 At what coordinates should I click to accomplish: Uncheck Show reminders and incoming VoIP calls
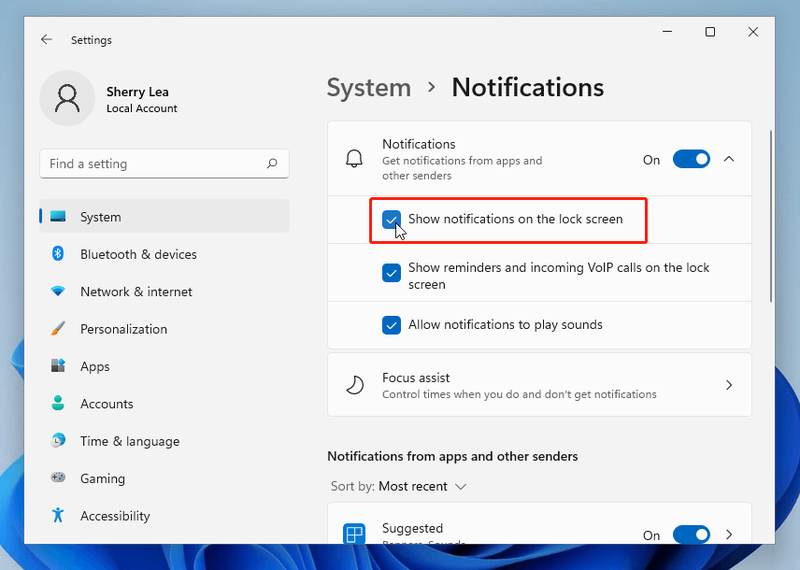(x=391, y=272)
